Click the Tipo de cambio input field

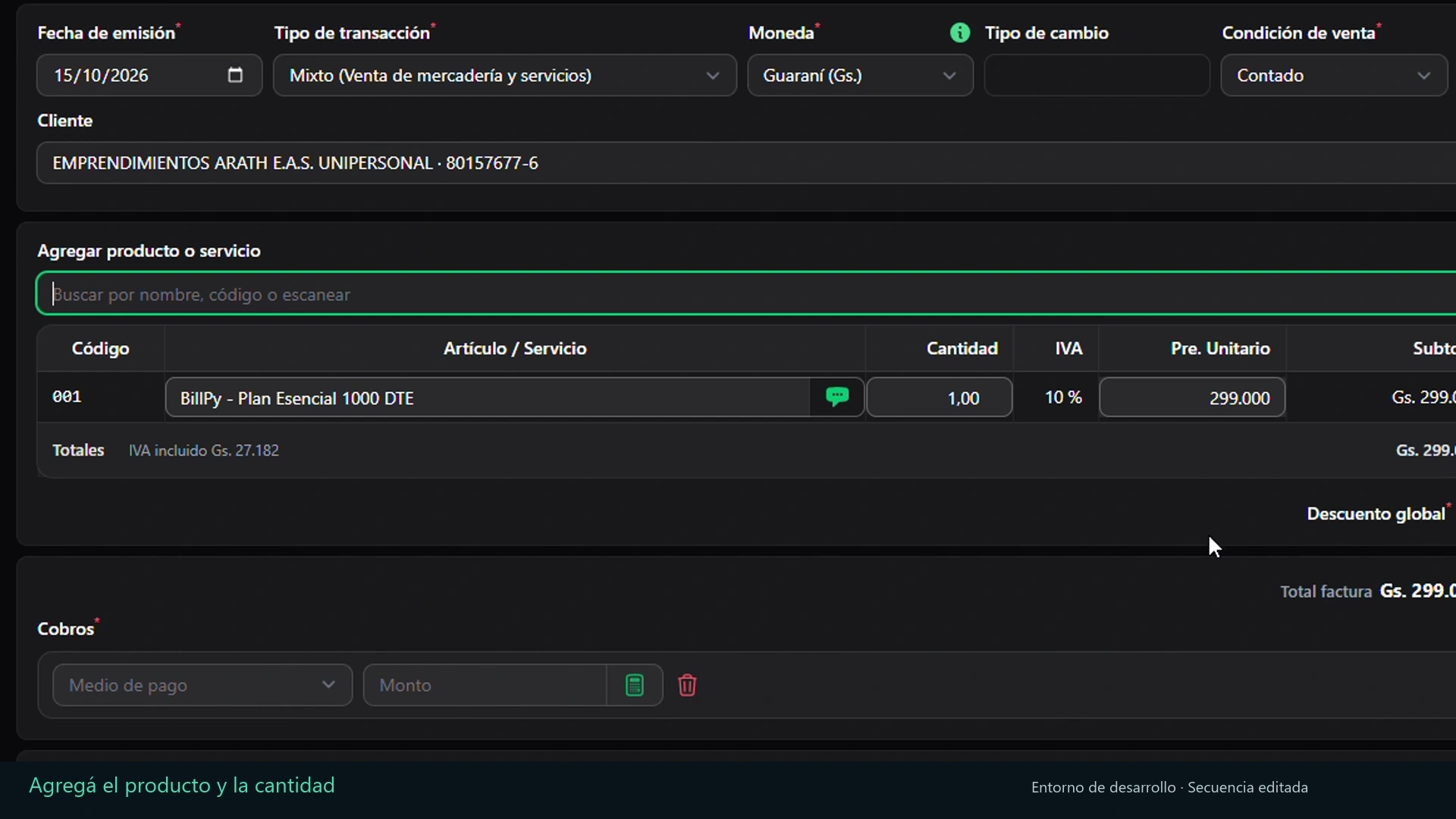(x=1097, y=75)
